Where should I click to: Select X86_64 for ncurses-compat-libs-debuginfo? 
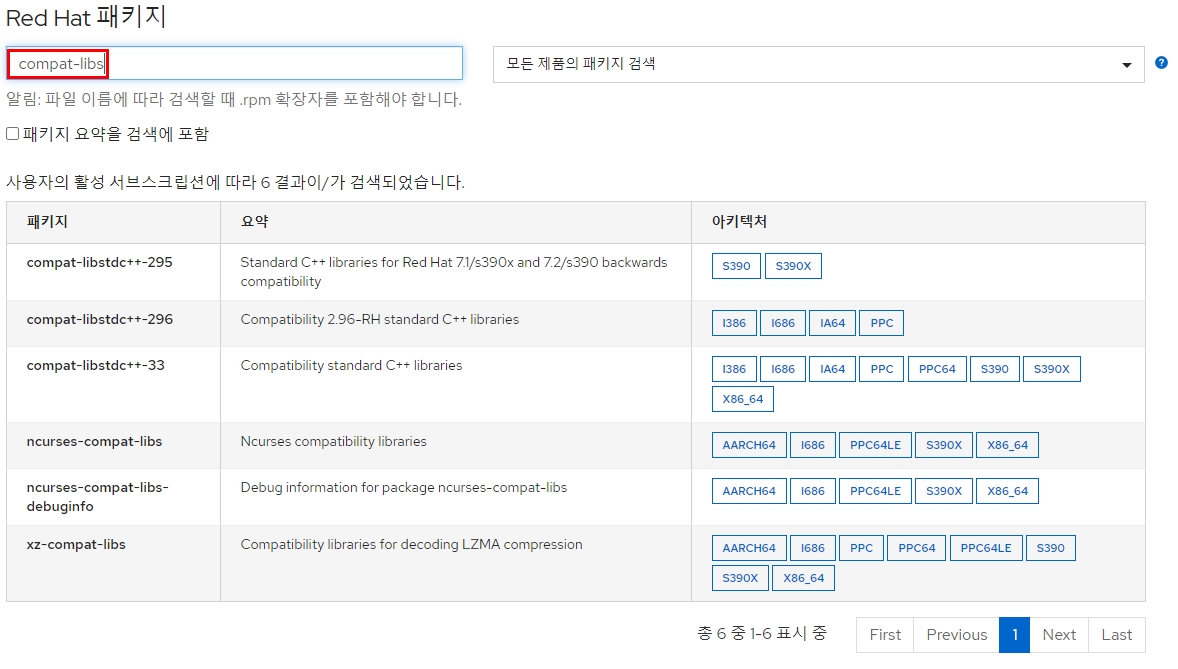1007,491
